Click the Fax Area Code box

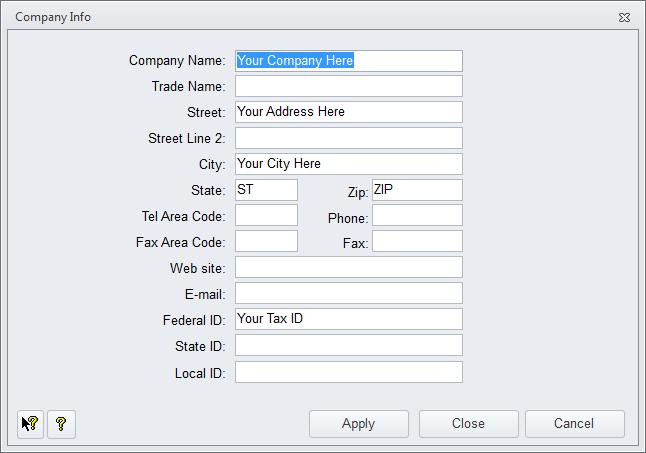266,242
